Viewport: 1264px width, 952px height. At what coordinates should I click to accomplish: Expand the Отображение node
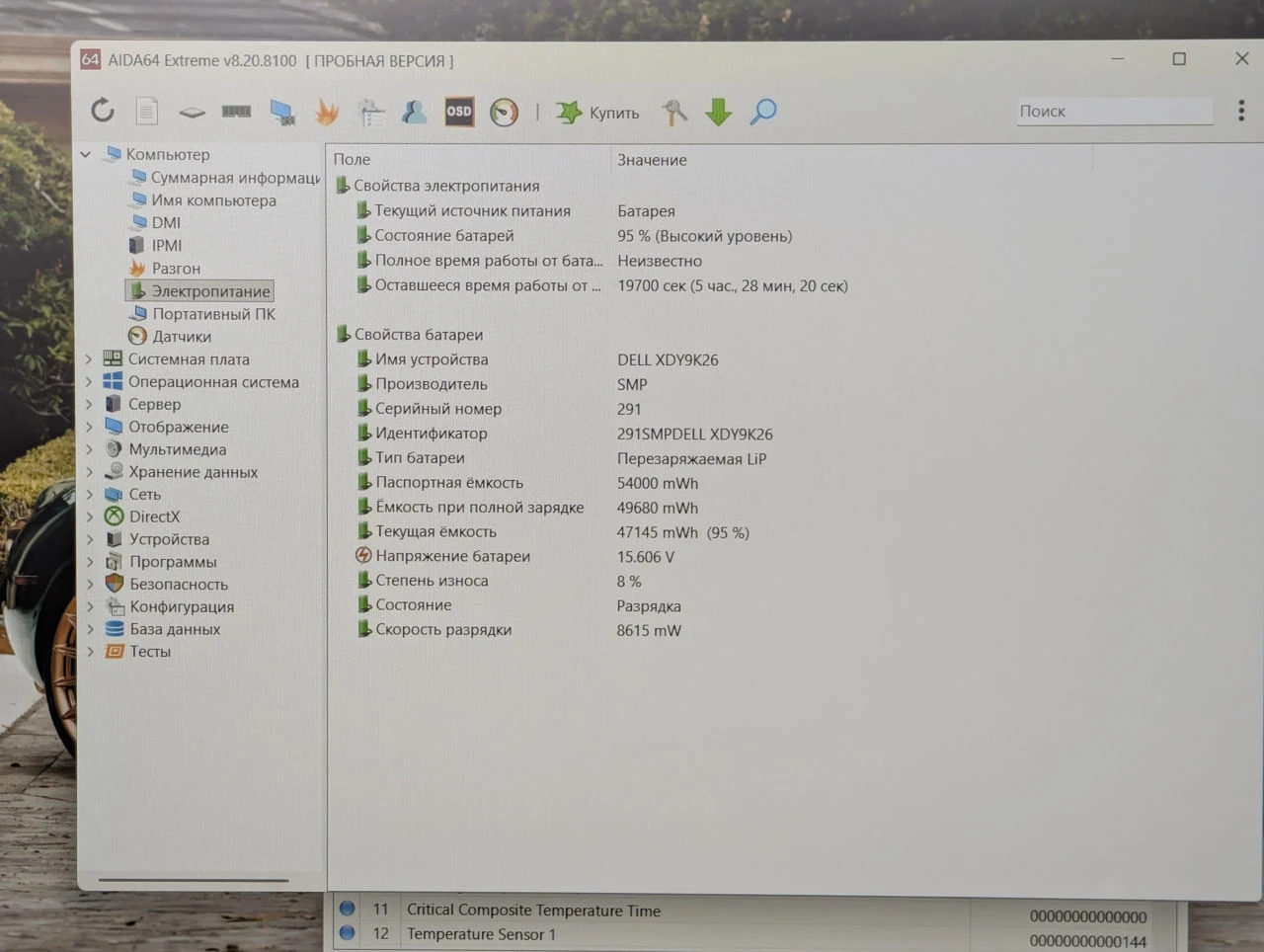(x=89, y=427)
